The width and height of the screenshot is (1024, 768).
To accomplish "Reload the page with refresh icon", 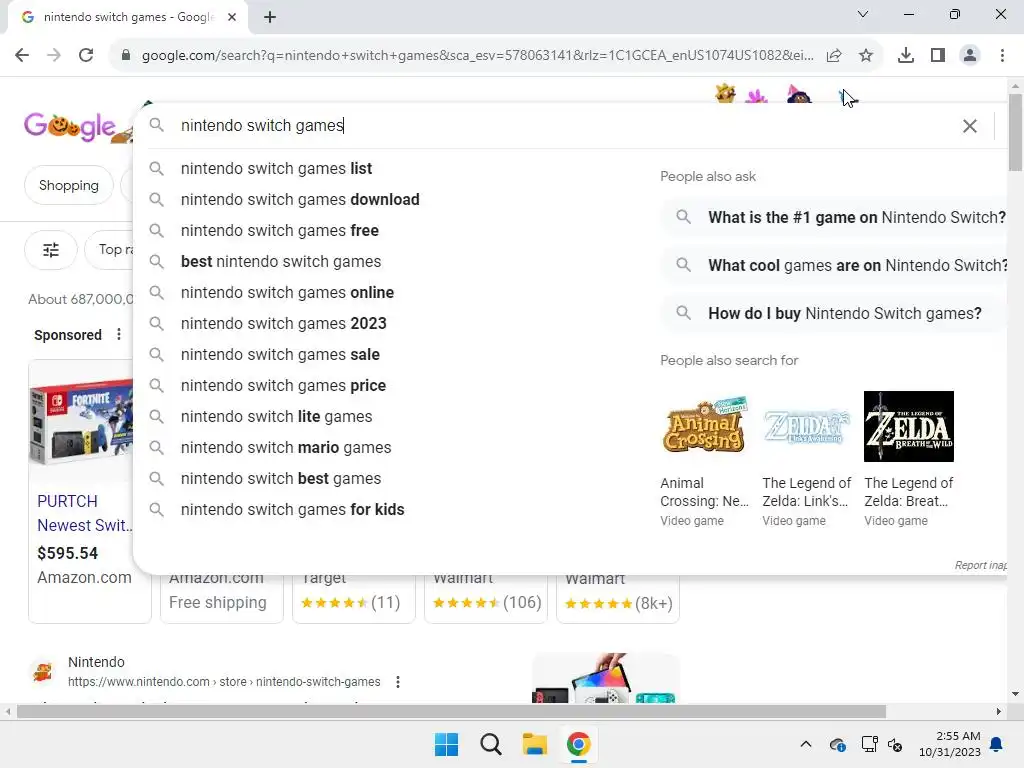I will point(86,55).
